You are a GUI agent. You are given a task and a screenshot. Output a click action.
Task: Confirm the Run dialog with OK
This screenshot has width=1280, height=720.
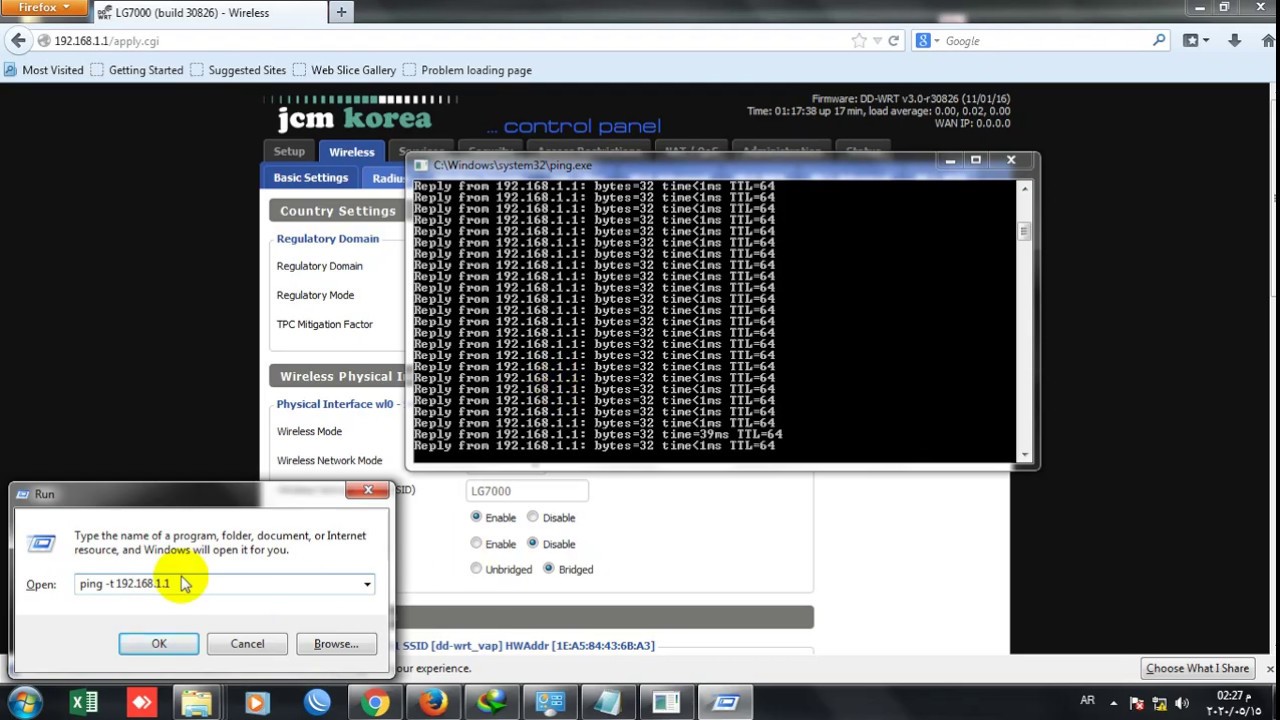[x=159, y=644]
